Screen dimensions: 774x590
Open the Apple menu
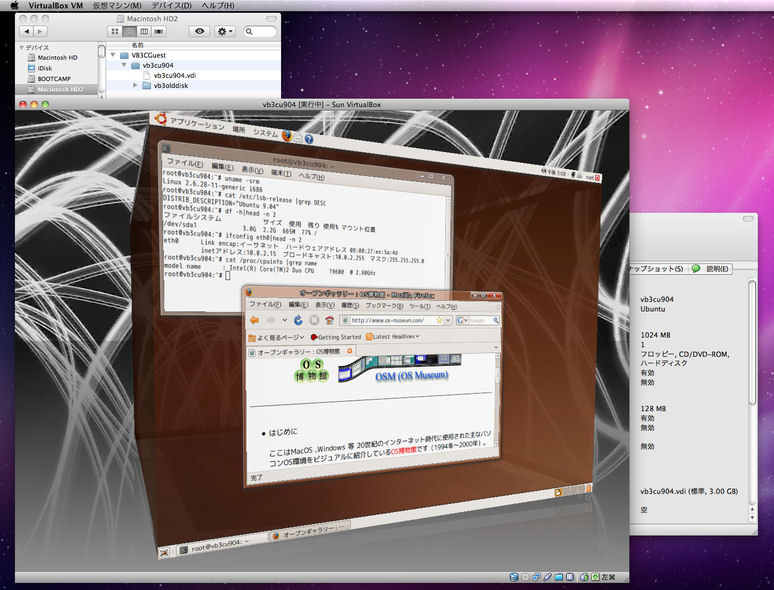14,5
